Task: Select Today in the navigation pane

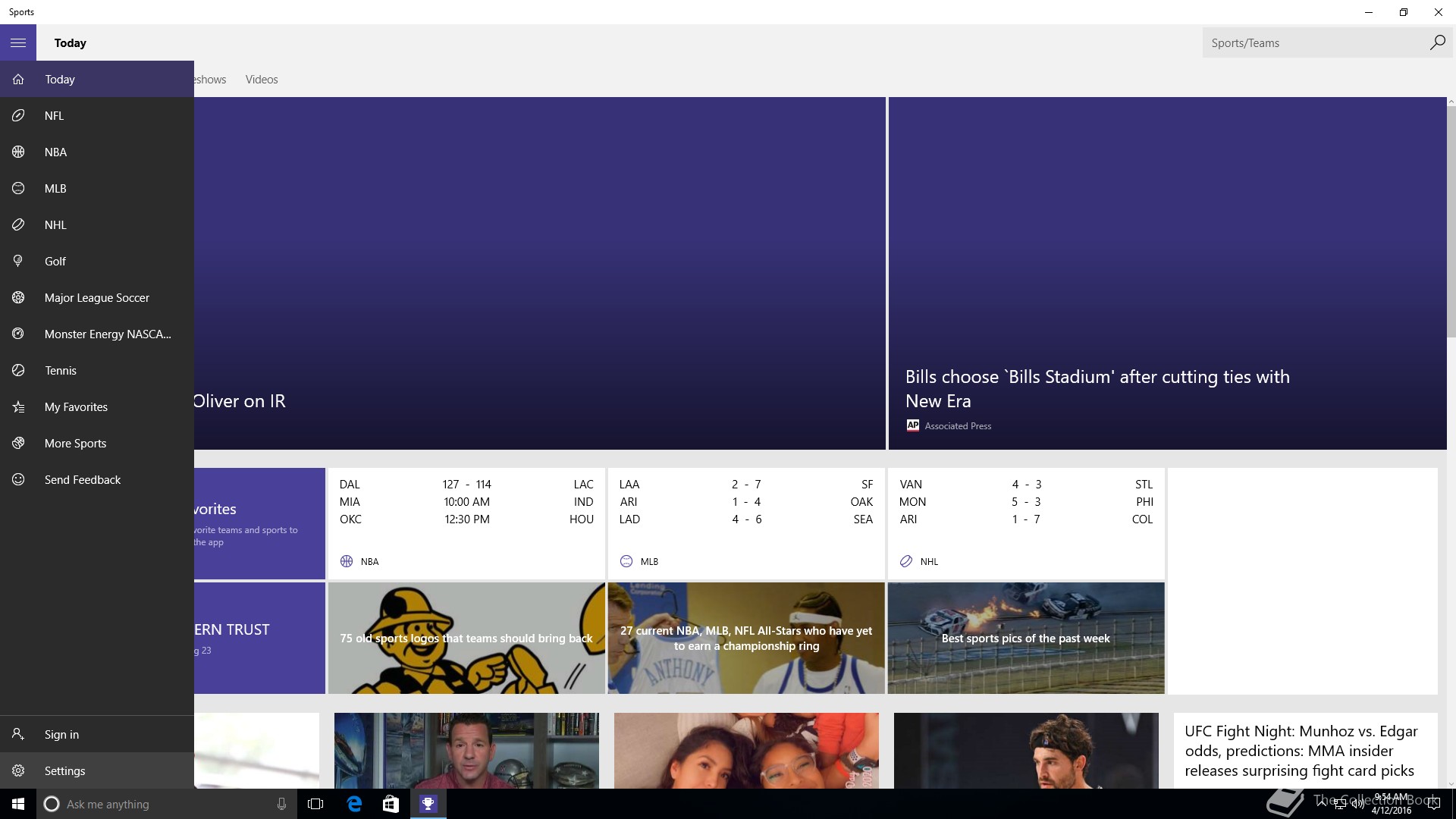Action: point(97,79)
